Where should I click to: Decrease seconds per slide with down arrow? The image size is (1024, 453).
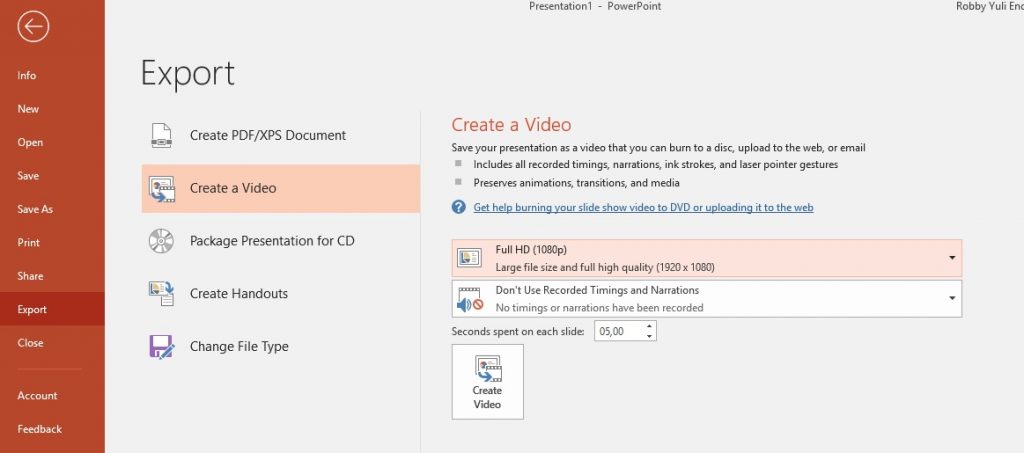point(649,336)
